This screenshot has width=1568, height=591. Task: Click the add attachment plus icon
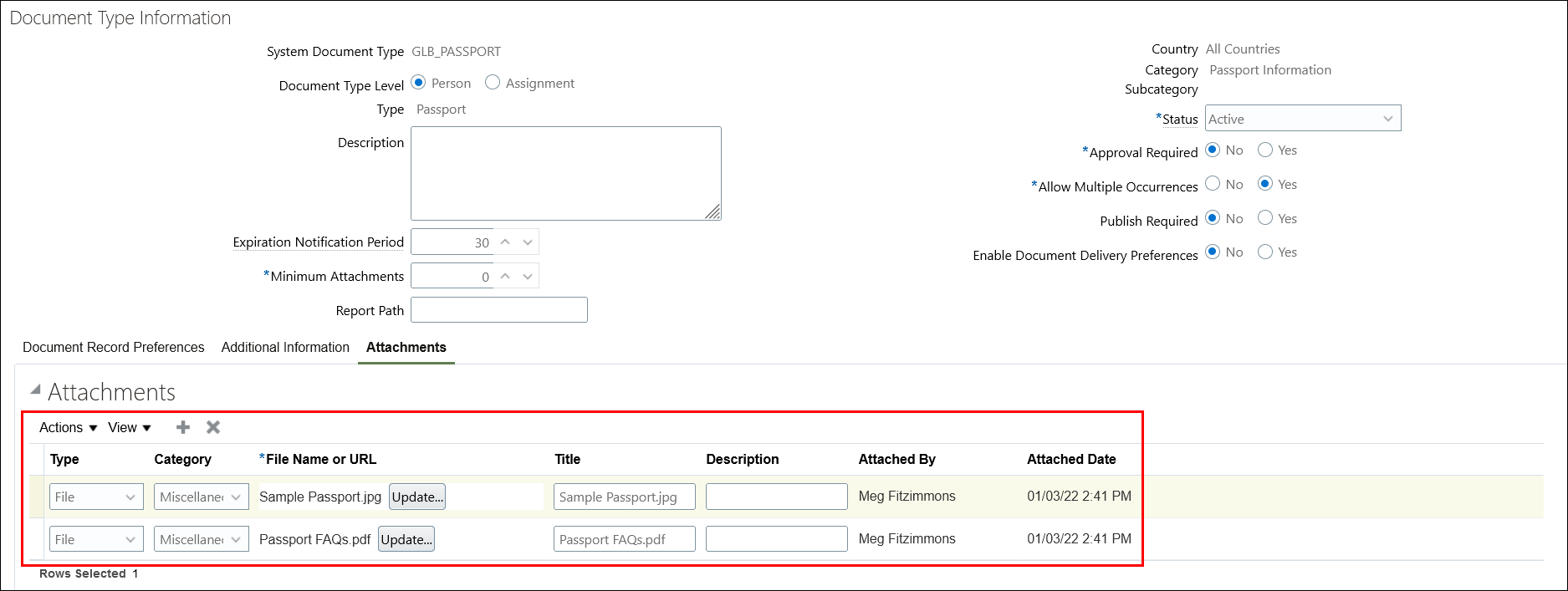(x=183, y=427)
